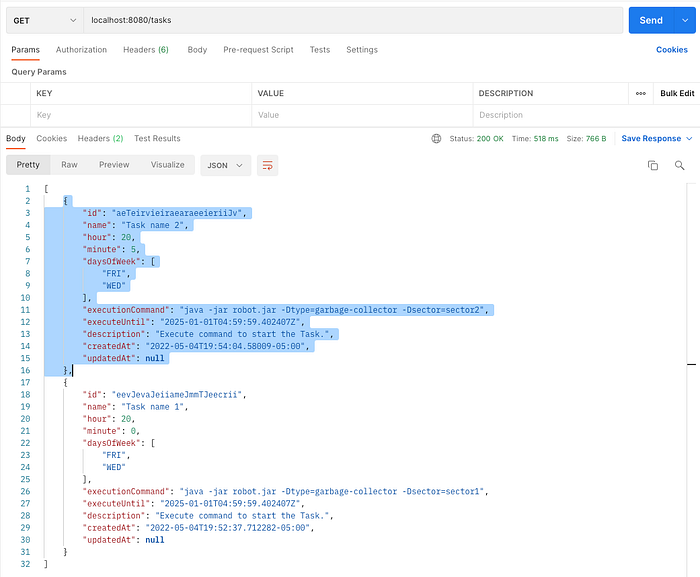Screen dimensions: 700x577
Task: Toggle line wrap icon in response toolbar
Action: coord(267,165)
